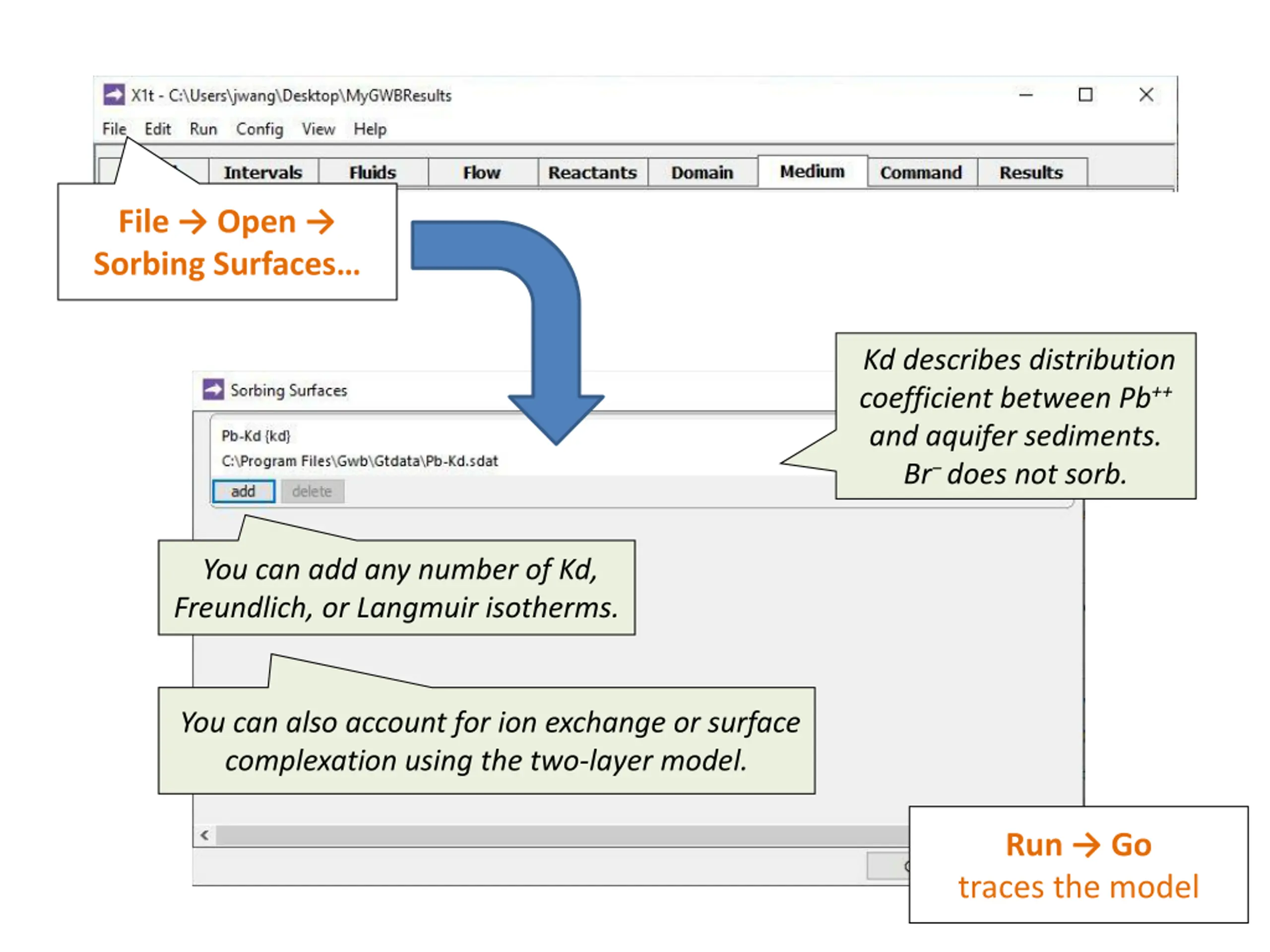This screenshot has height=952, width=1270.
Task: Click the add button for sorbing surfaces
Action: [244, 491]
